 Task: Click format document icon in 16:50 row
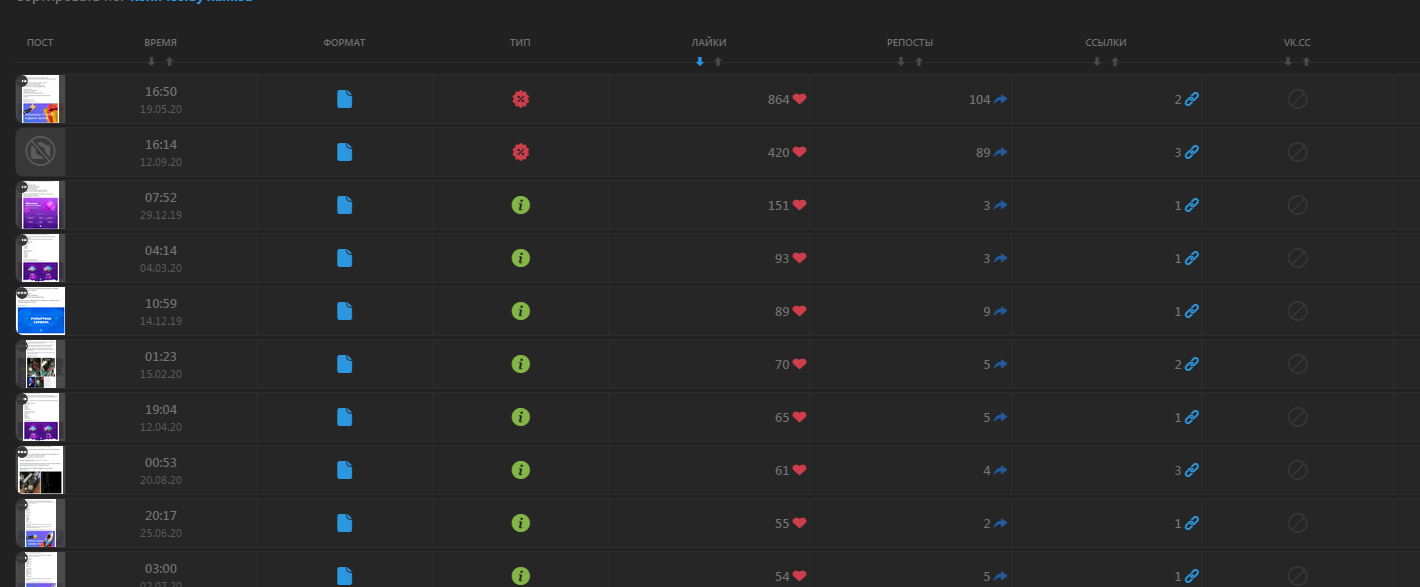click(x=345, y=99)
